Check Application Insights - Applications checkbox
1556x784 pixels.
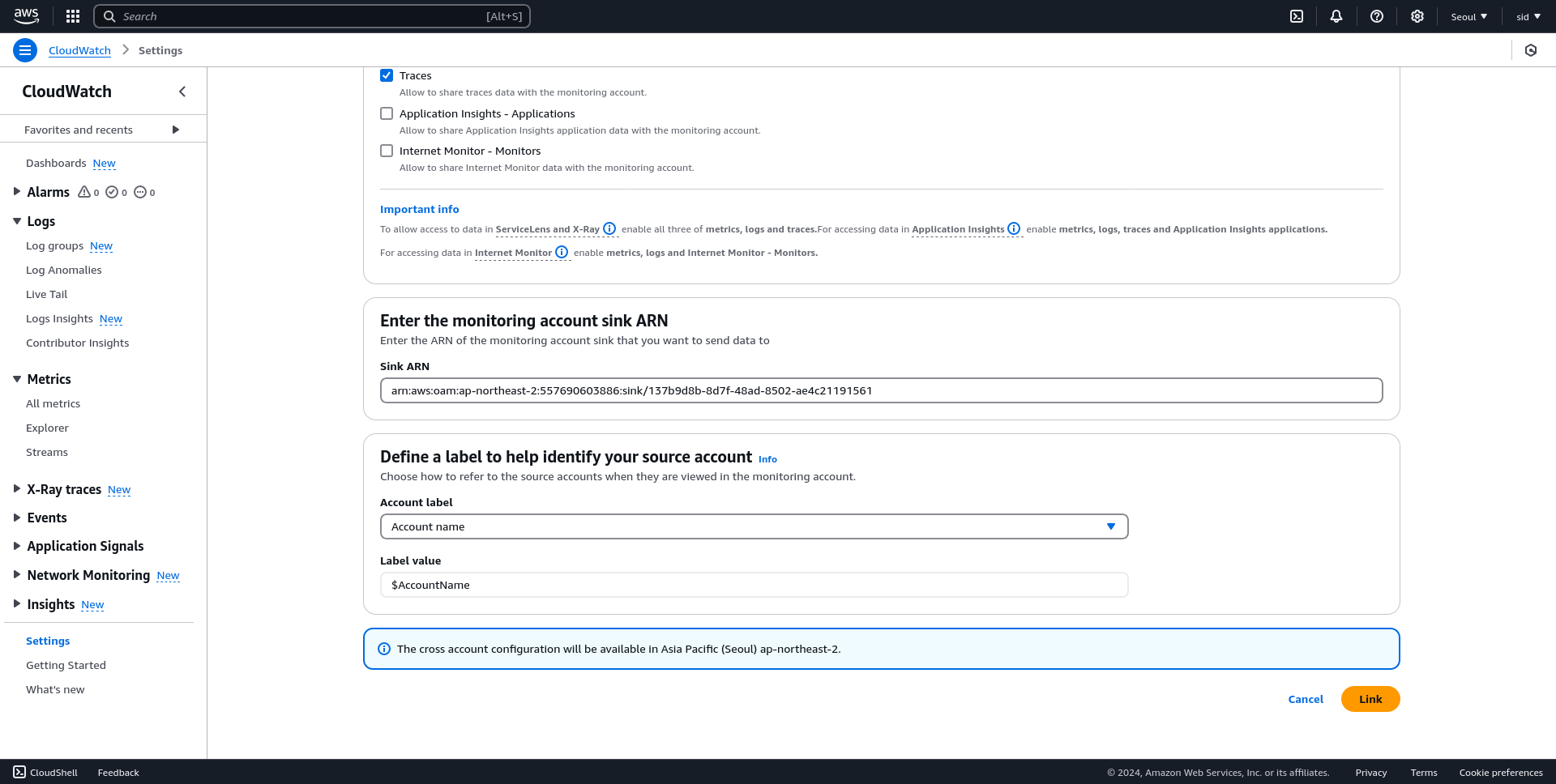(x=387, y=113)
